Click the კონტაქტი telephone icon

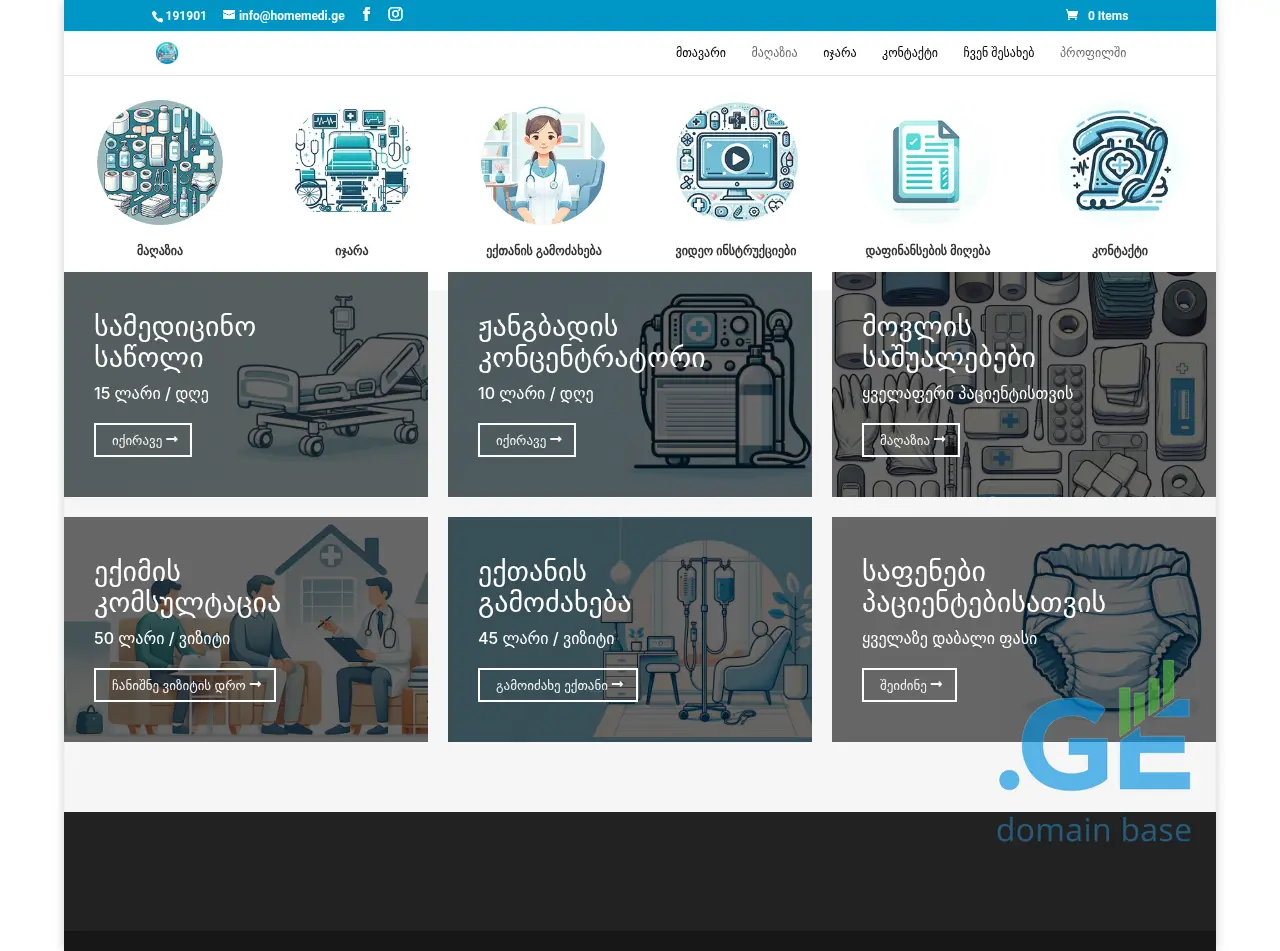(x=1119, y=162)
